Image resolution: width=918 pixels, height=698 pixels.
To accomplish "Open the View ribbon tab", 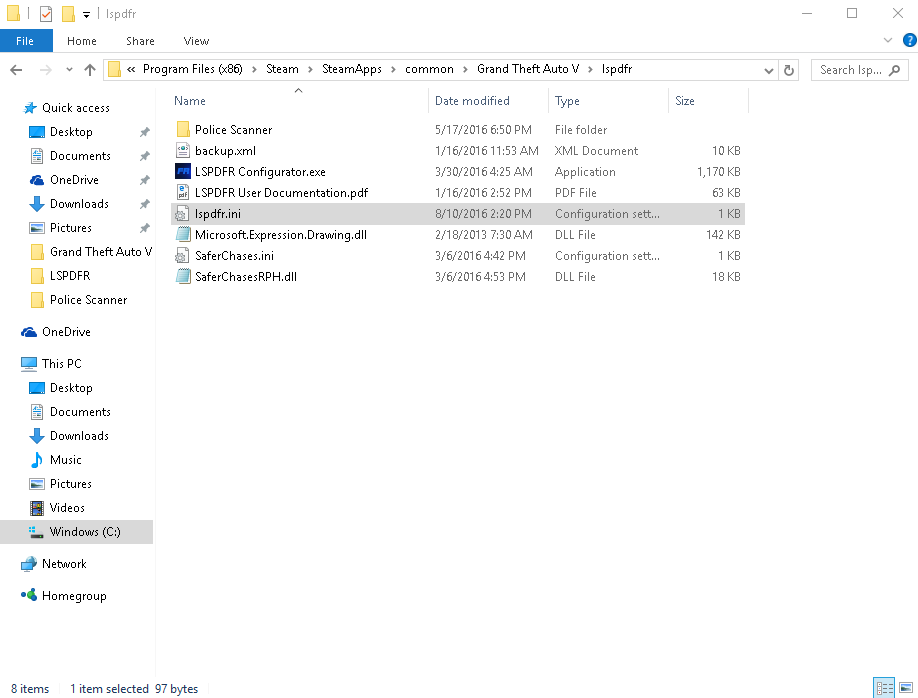I will (196, 41).
